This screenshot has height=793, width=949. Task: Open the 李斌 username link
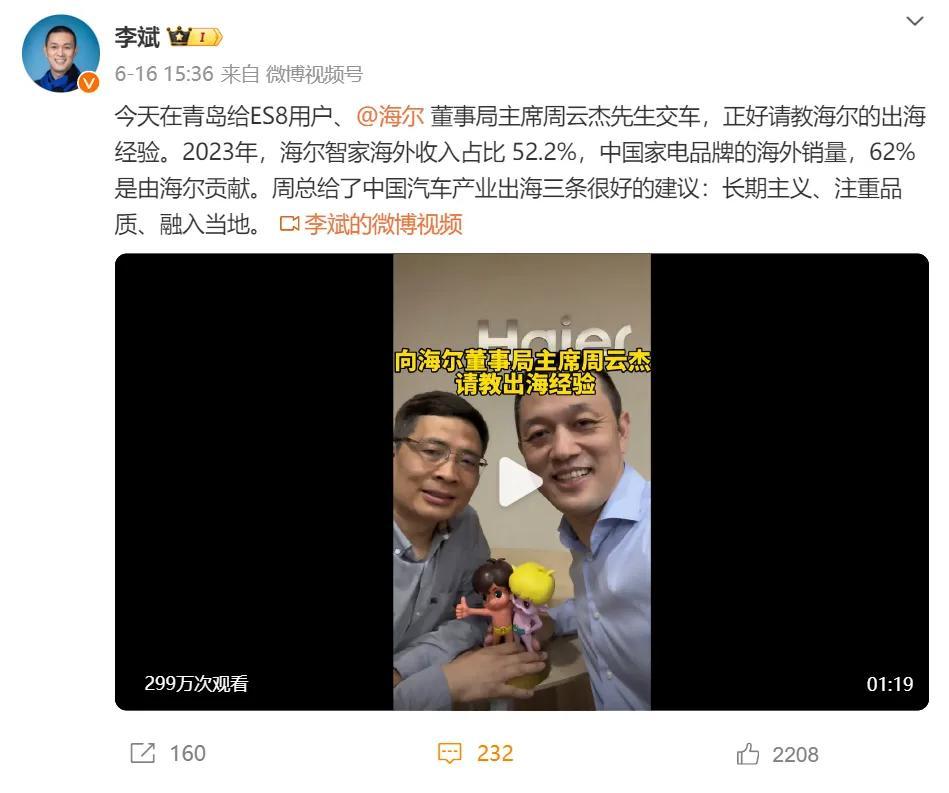tap(137, 37)
